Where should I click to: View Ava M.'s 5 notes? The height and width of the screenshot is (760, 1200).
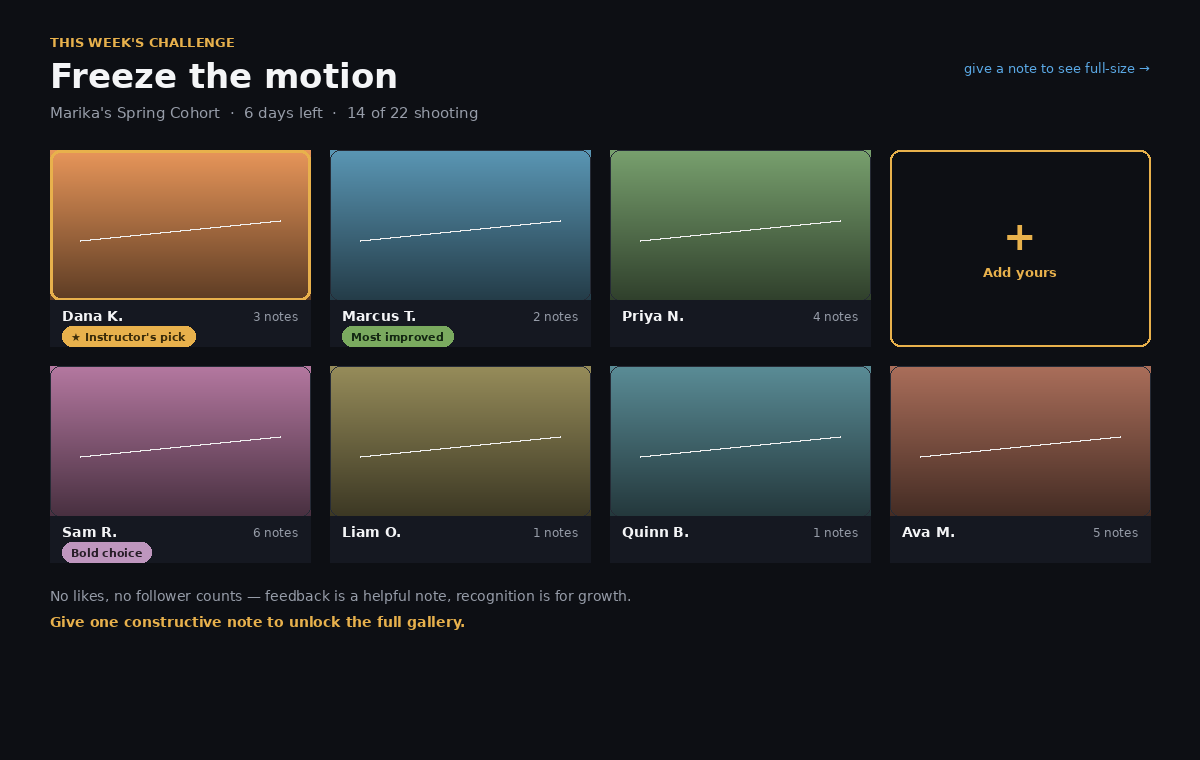[1115, 533]
